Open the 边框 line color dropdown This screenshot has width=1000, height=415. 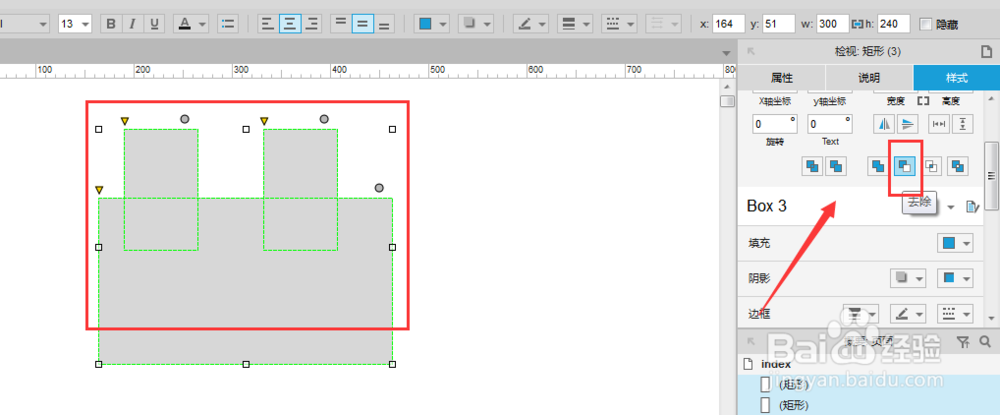908,313
